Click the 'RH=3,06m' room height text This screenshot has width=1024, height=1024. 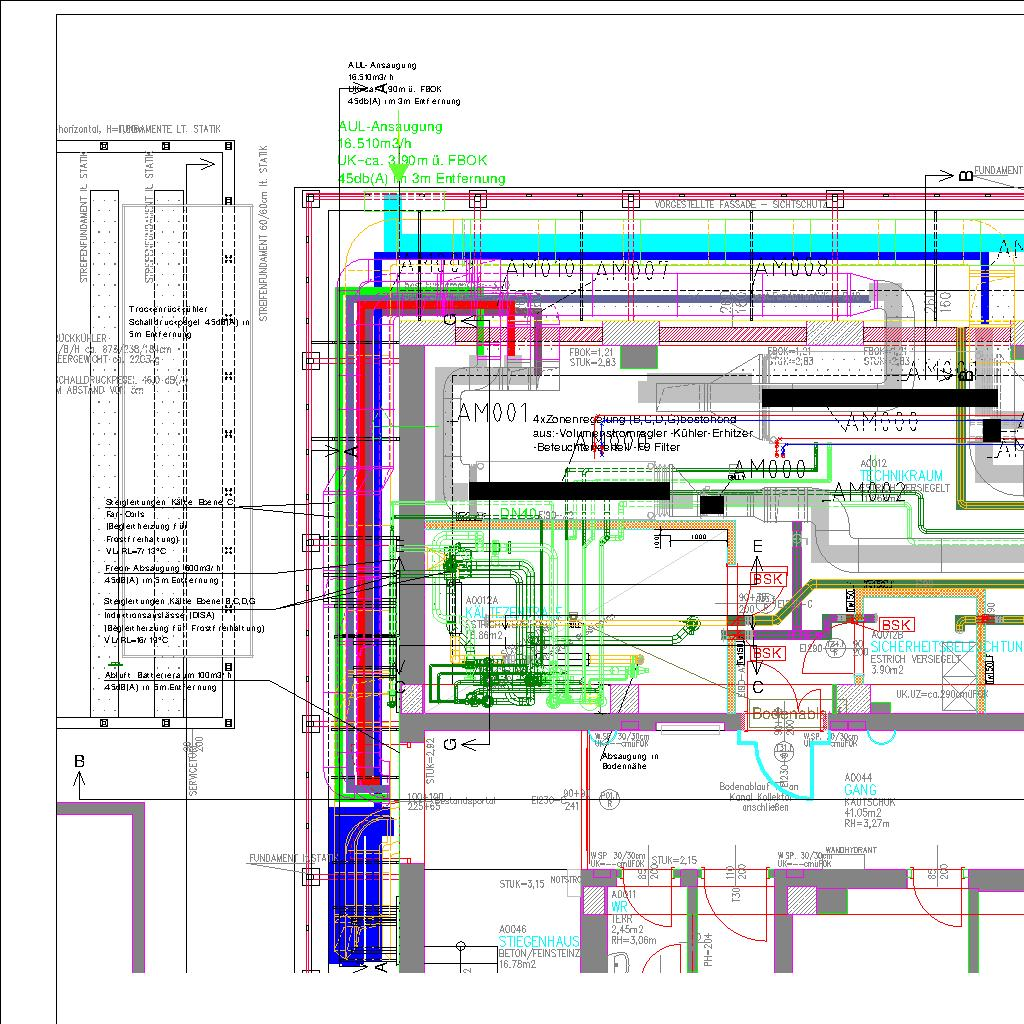633,940
